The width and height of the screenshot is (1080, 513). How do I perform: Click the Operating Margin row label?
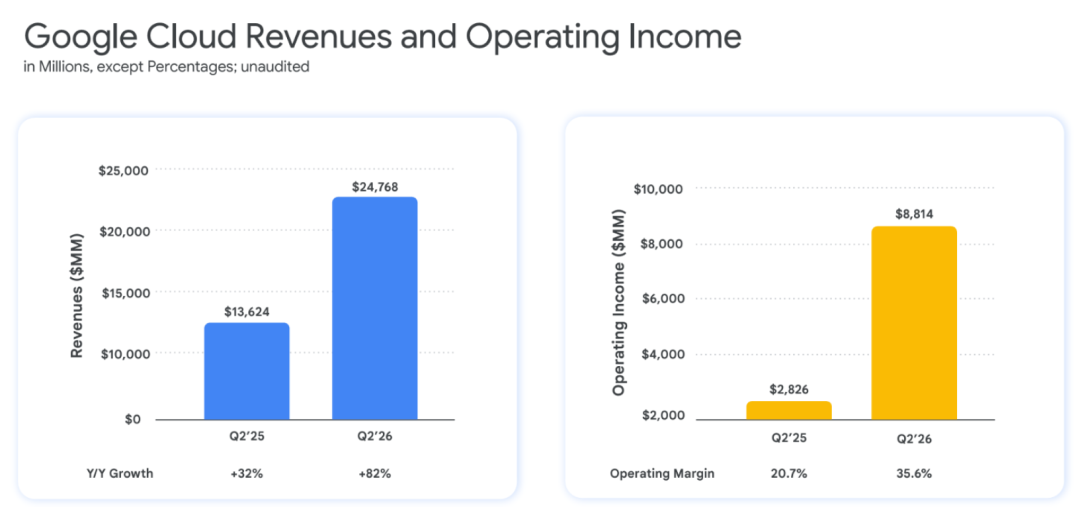click(663, 474)
